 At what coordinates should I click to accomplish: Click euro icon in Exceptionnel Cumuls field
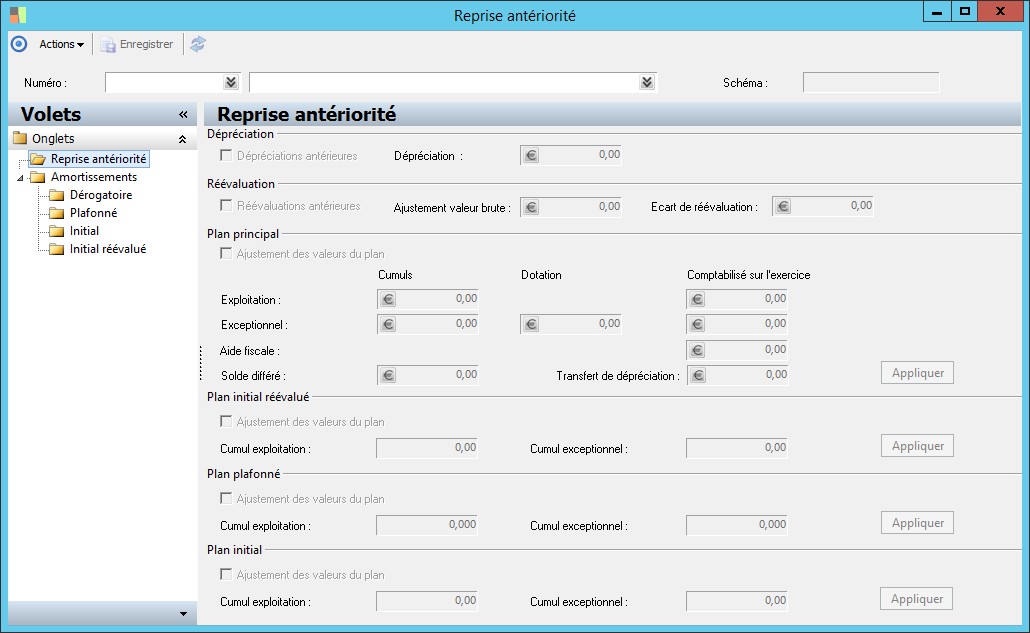point(388,324)
